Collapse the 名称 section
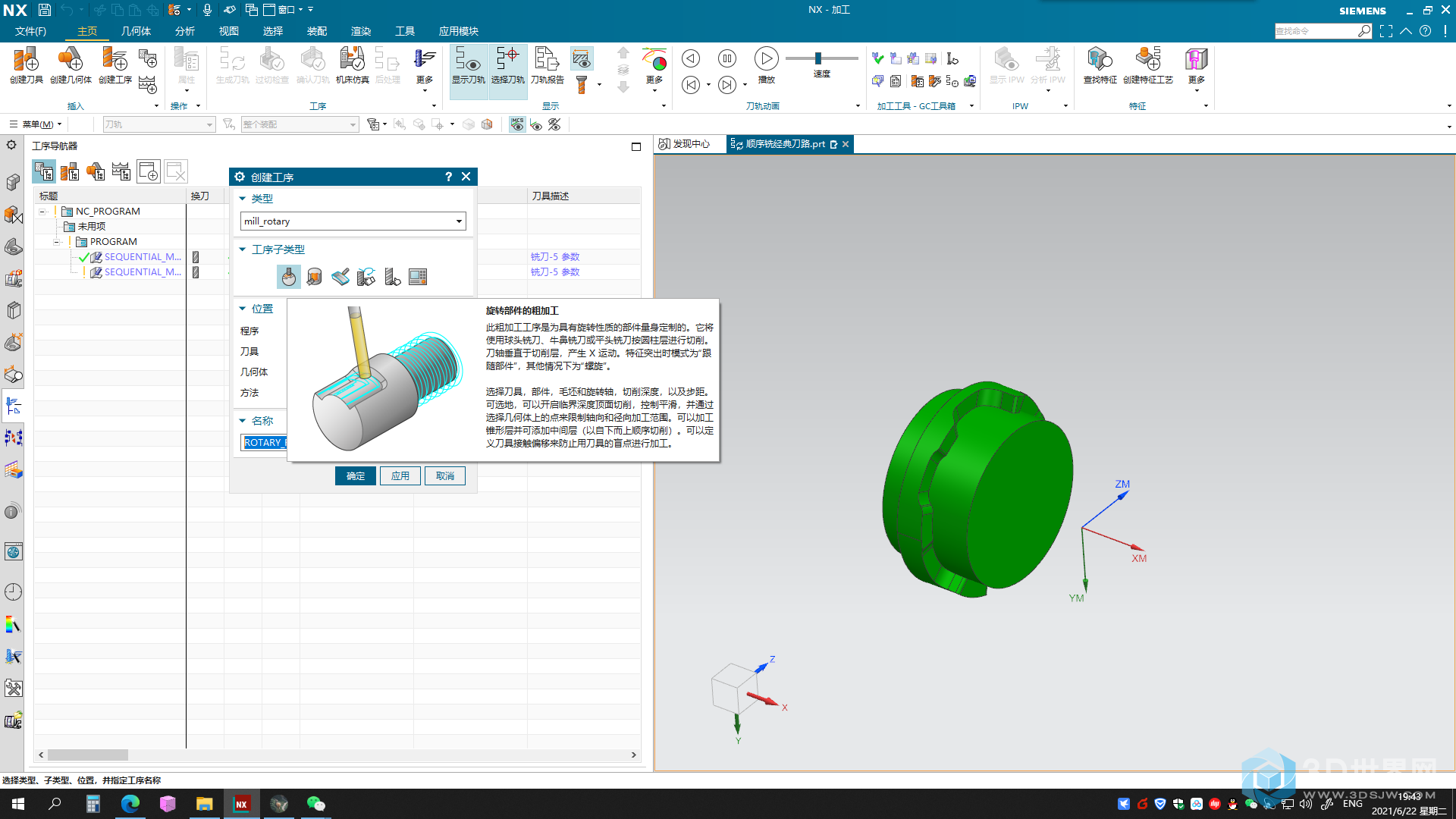1456x819 pixels. [243, 421]
